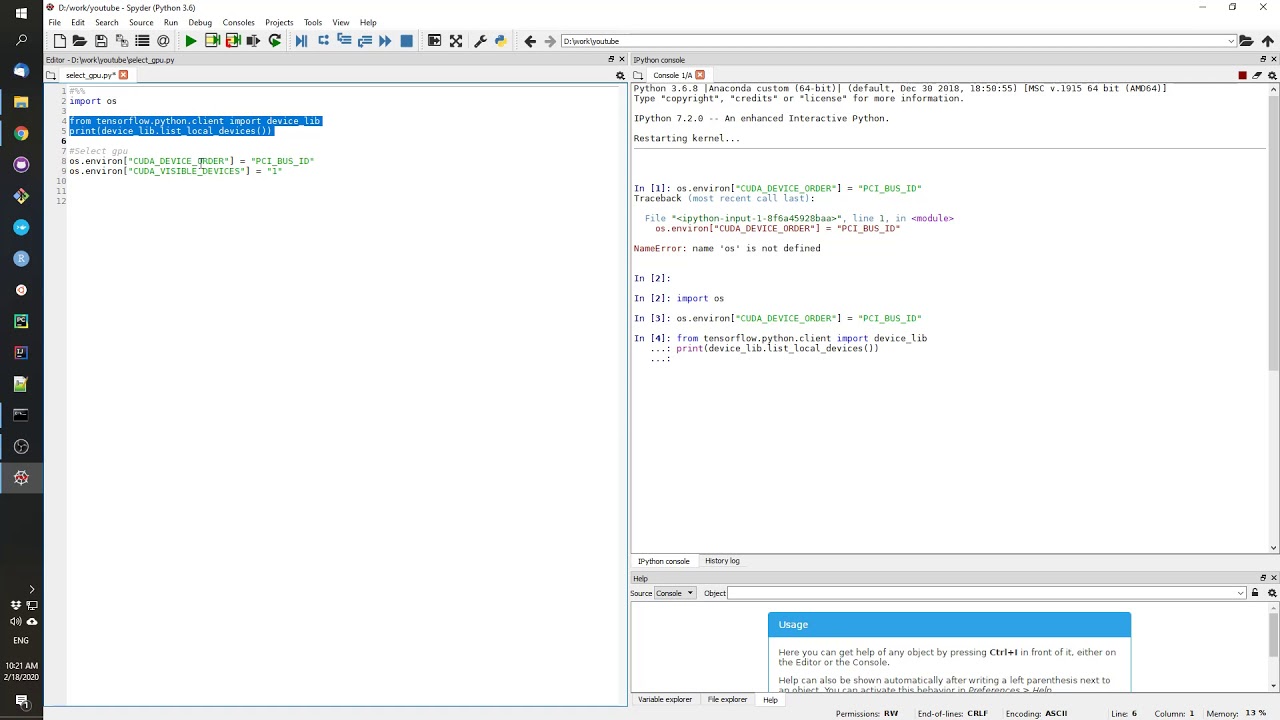Open the Debug menu

200,22
